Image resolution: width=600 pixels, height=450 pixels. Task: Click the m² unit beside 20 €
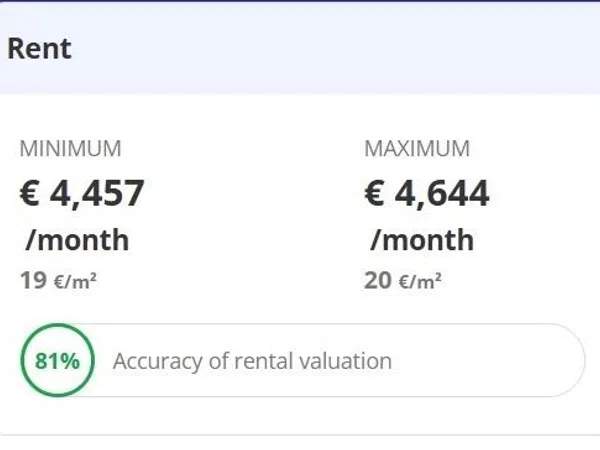(x=429, y=282)
